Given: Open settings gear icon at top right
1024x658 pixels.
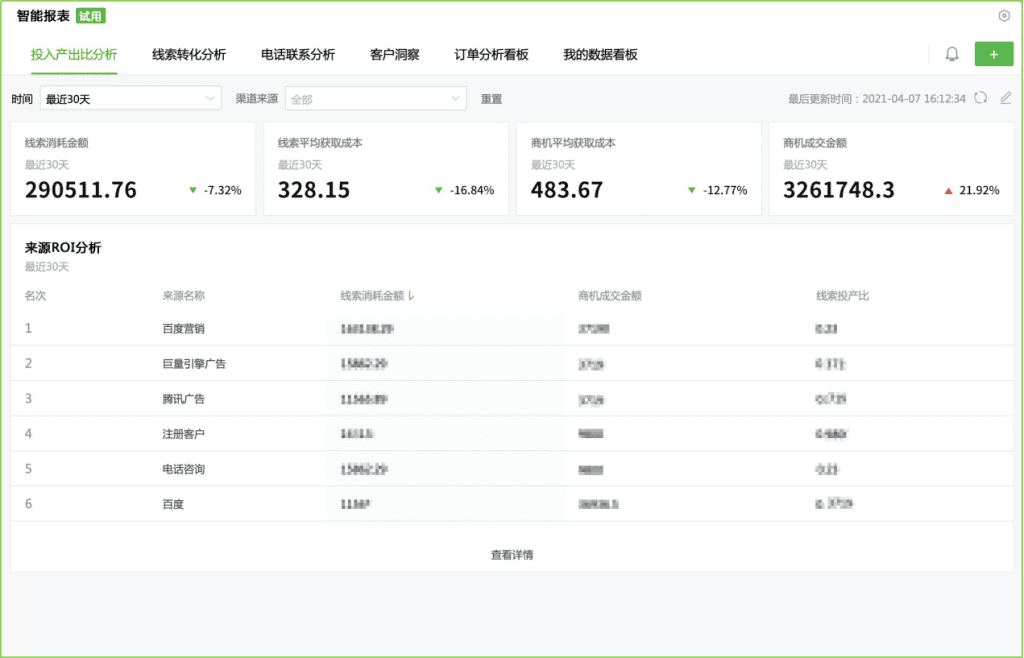Looking at the screenshot, I should pyautogui.click(x=1004, y=16).
